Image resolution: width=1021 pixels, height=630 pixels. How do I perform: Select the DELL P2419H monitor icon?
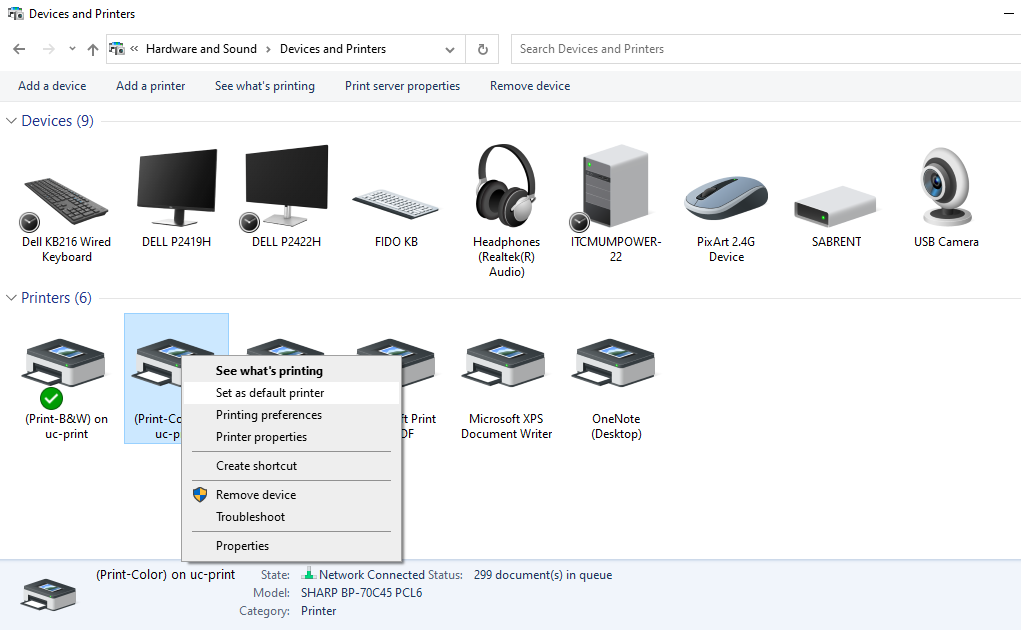point(176,190)
